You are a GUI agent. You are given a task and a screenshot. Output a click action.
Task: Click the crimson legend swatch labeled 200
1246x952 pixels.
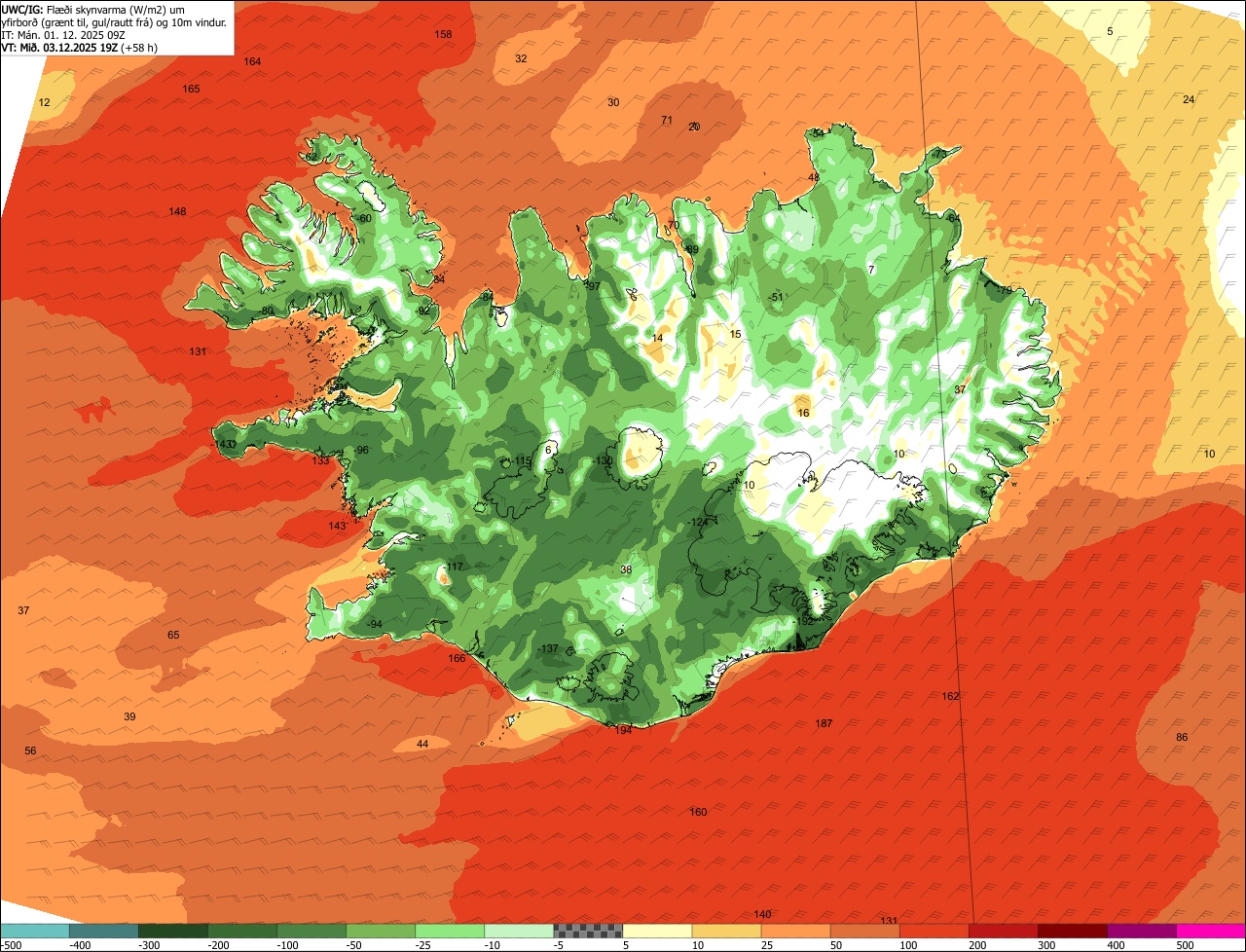[x=1004, y=931]
